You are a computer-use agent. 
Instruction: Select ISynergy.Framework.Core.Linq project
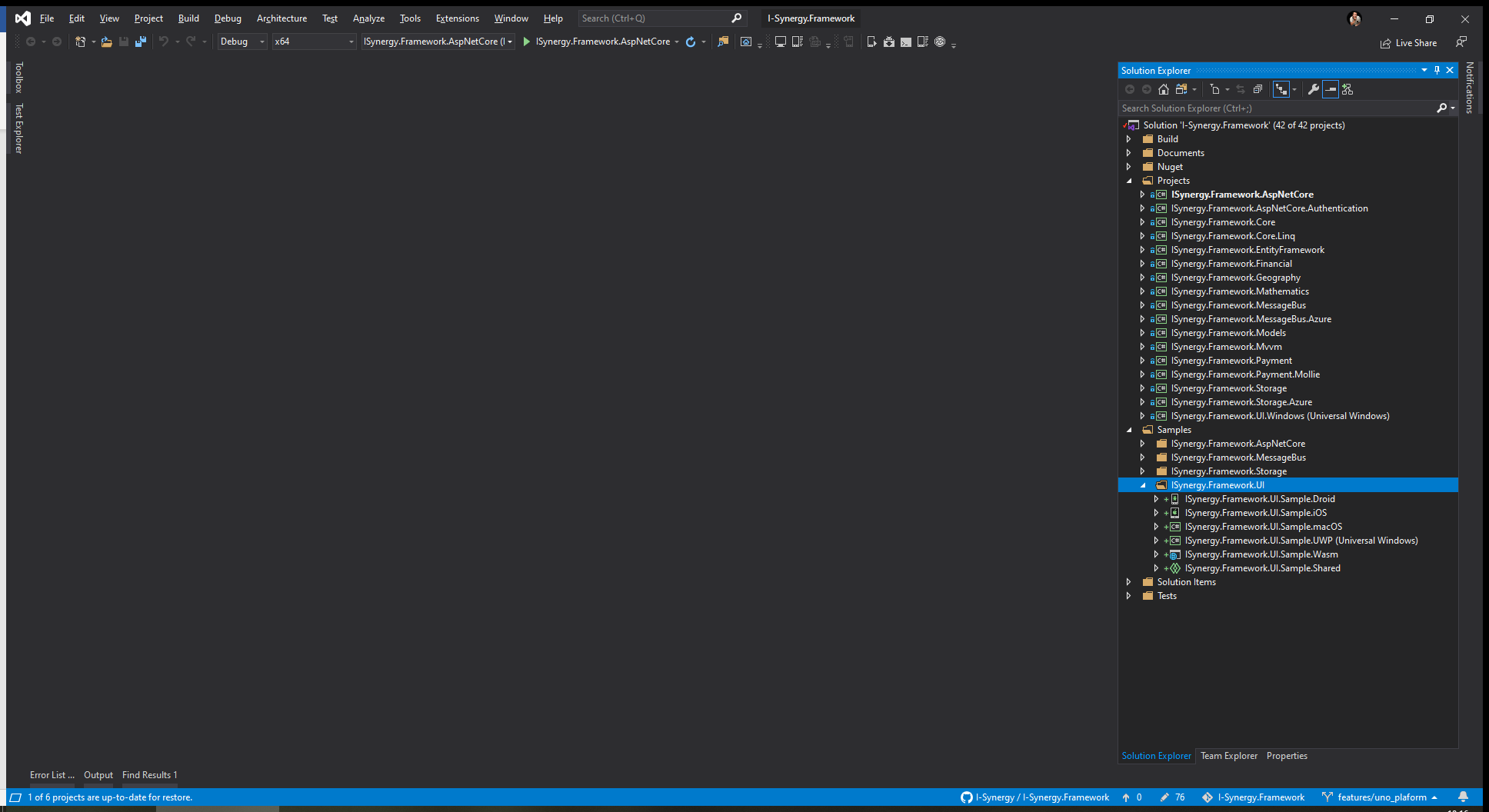point(1233,236)
